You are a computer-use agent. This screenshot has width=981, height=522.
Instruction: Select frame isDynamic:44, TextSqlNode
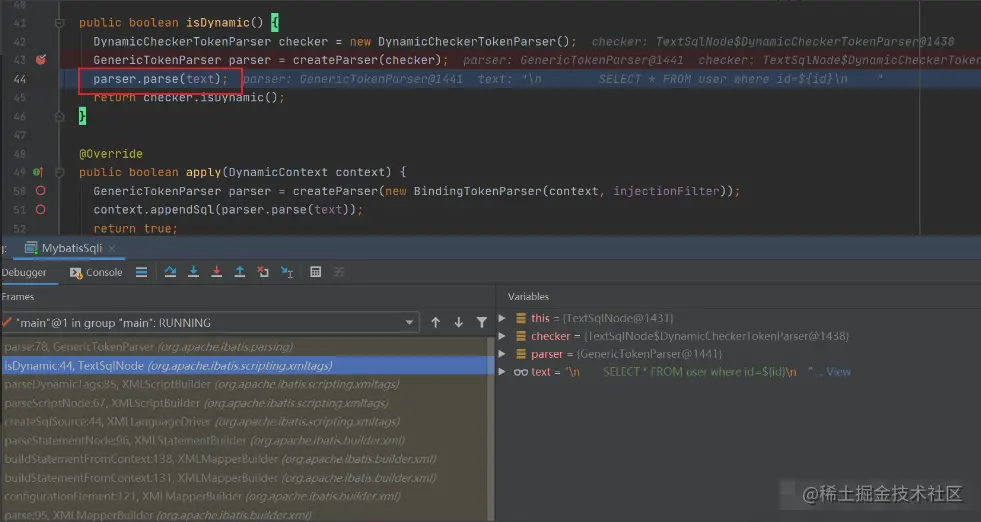click(247, 366)
